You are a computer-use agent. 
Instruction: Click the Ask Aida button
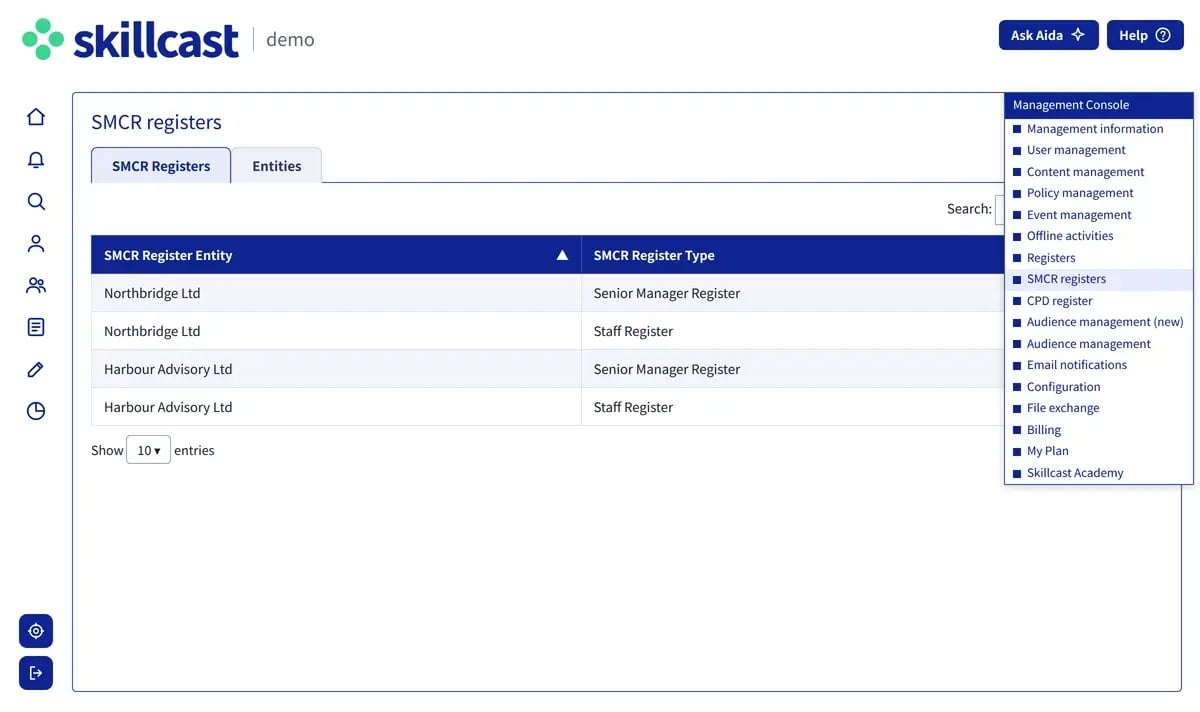click(x=1048, y=35)
